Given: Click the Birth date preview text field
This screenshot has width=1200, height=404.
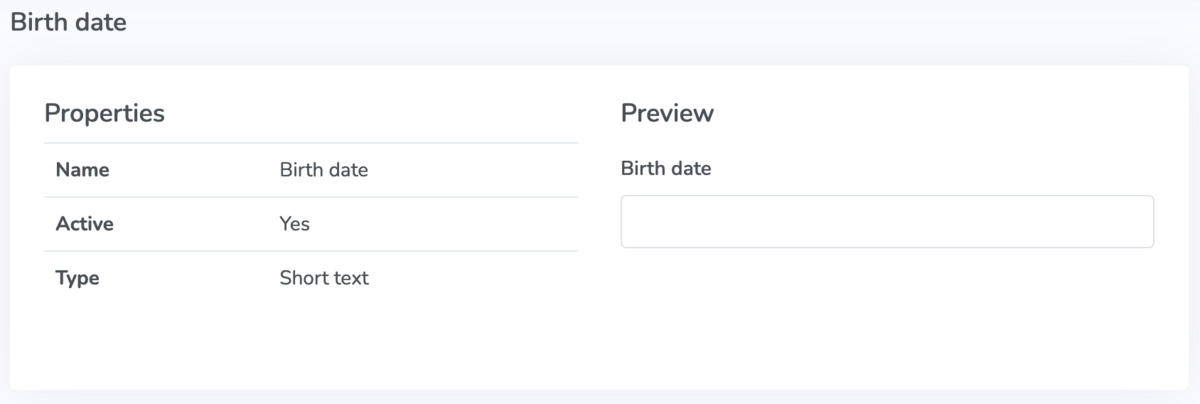Looking at the screenshot, I should point(887,221).
